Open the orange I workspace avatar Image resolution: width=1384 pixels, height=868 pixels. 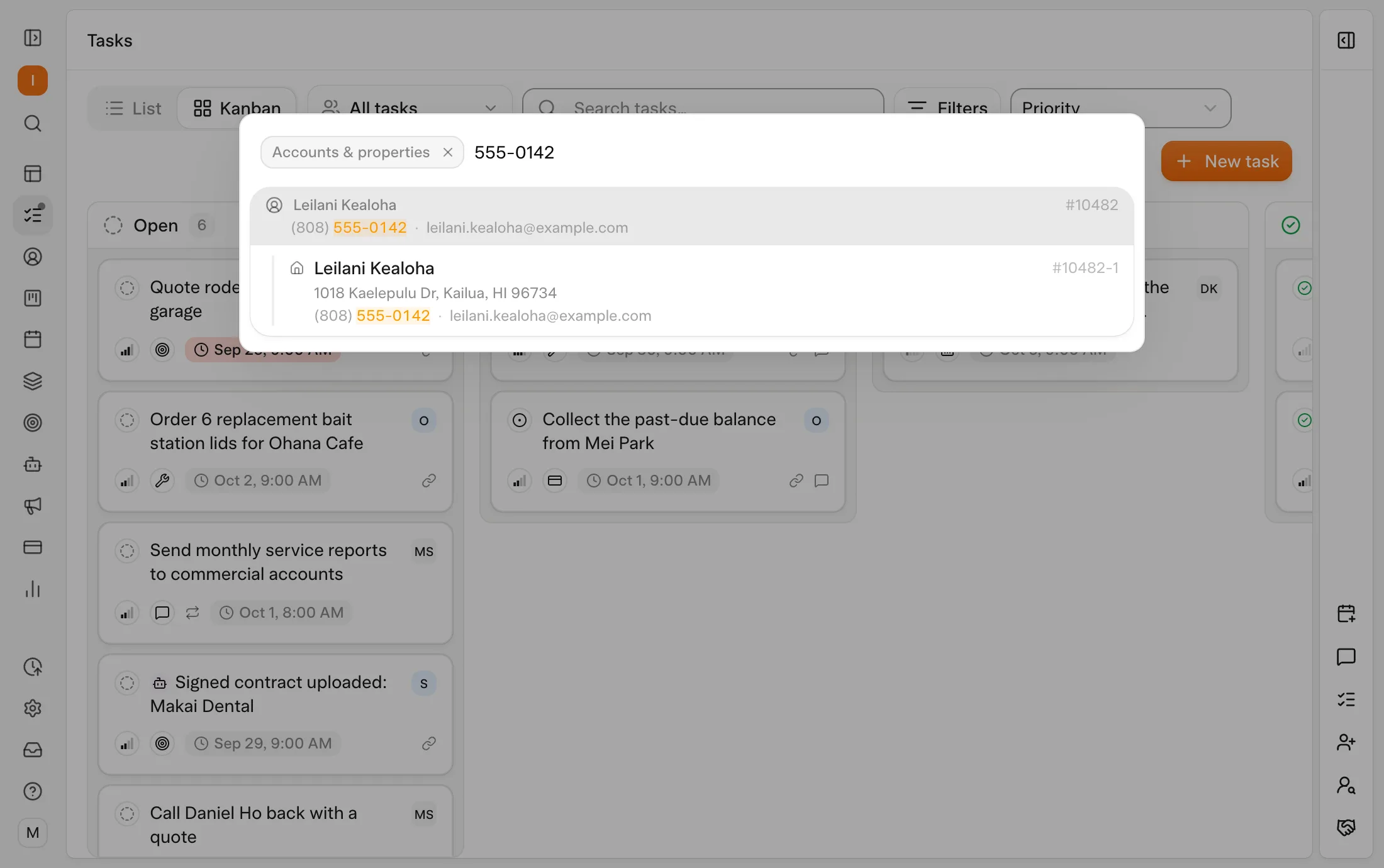[33, 81]
